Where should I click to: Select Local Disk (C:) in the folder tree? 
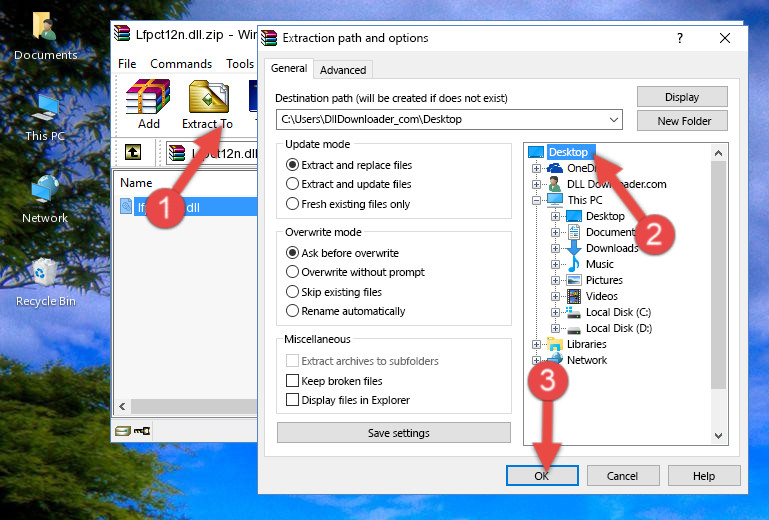click(x=618, y=312)
